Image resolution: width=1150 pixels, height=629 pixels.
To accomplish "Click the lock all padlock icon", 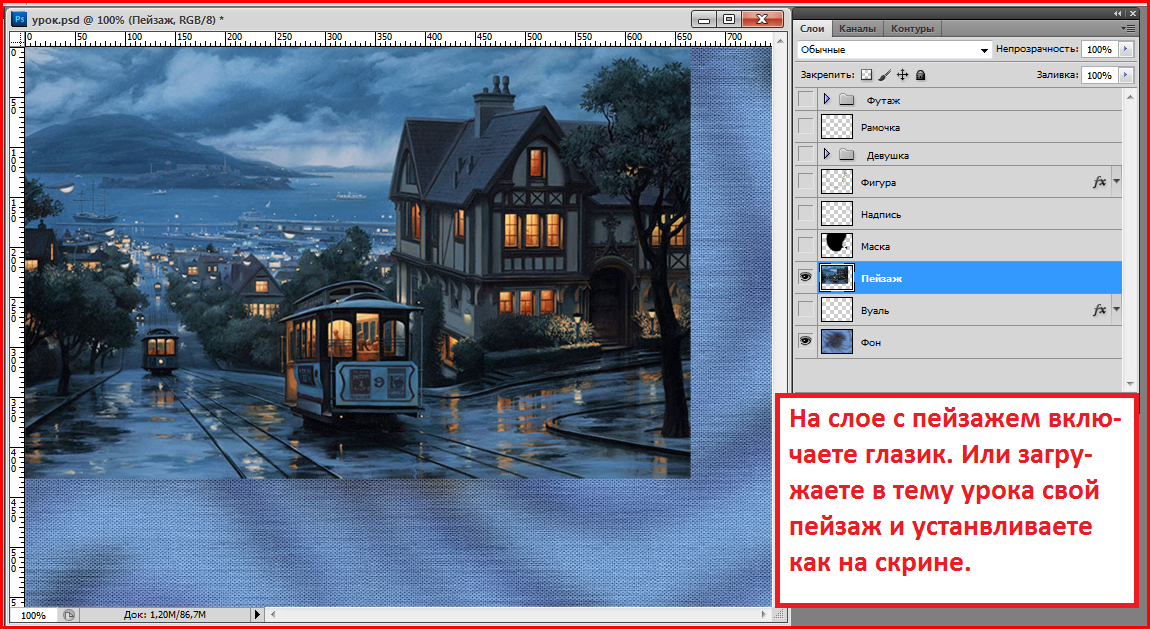I will pyautogui.click(x=921, y=75).
